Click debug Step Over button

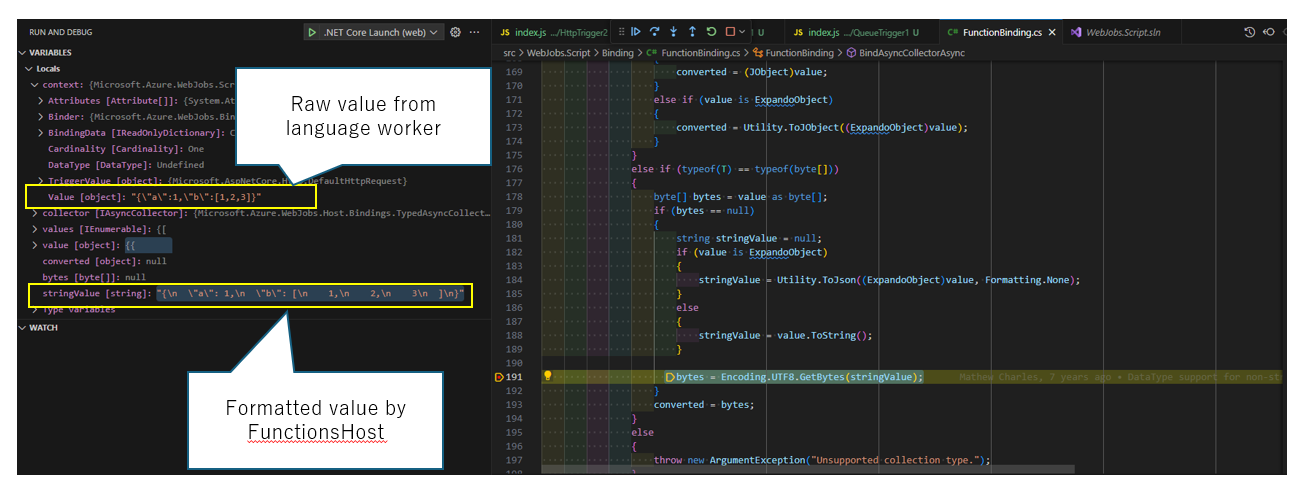tap(654, 32)
